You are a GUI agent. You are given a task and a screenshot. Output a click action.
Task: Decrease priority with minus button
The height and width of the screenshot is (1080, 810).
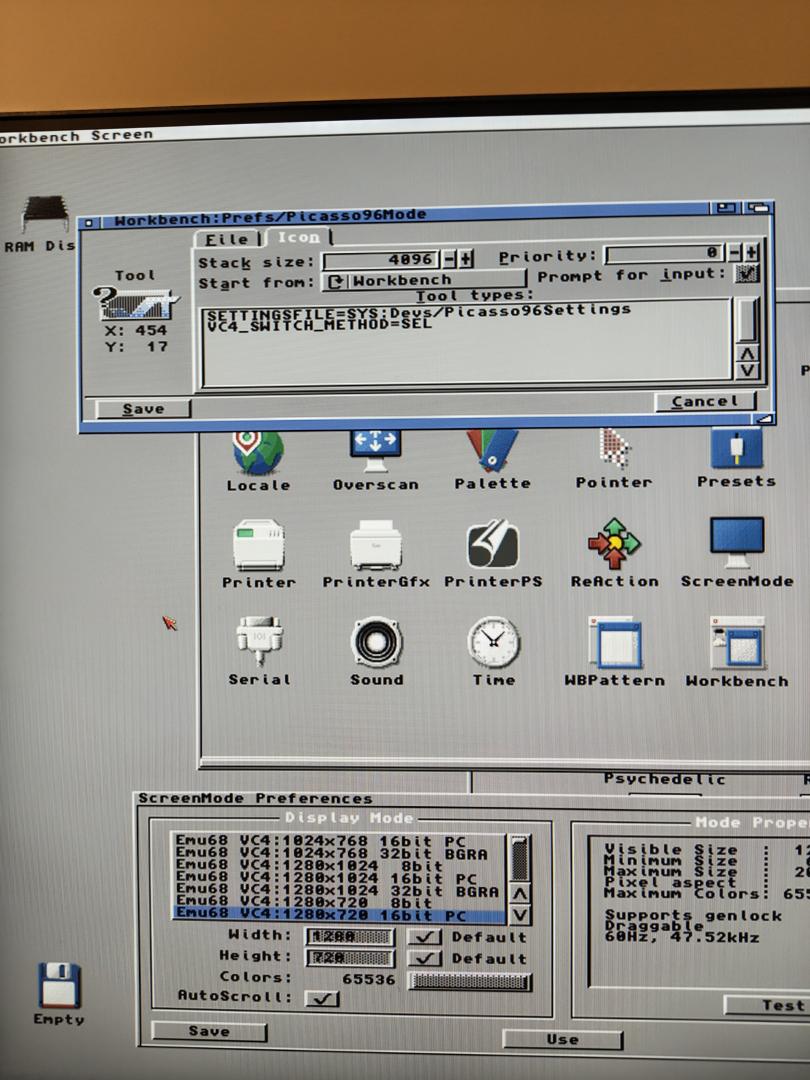(734, 253)
